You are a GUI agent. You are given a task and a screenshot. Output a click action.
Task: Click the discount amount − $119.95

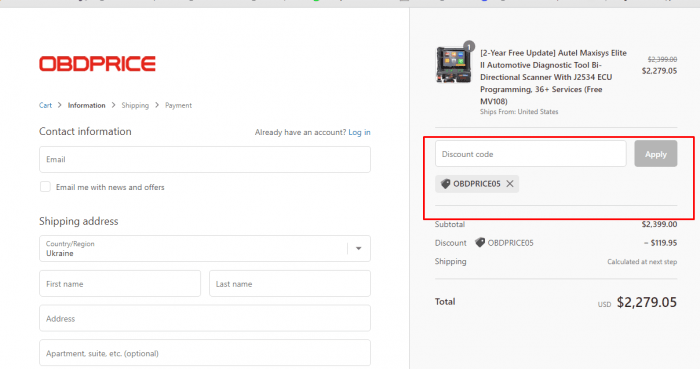(x=660, y=243)
